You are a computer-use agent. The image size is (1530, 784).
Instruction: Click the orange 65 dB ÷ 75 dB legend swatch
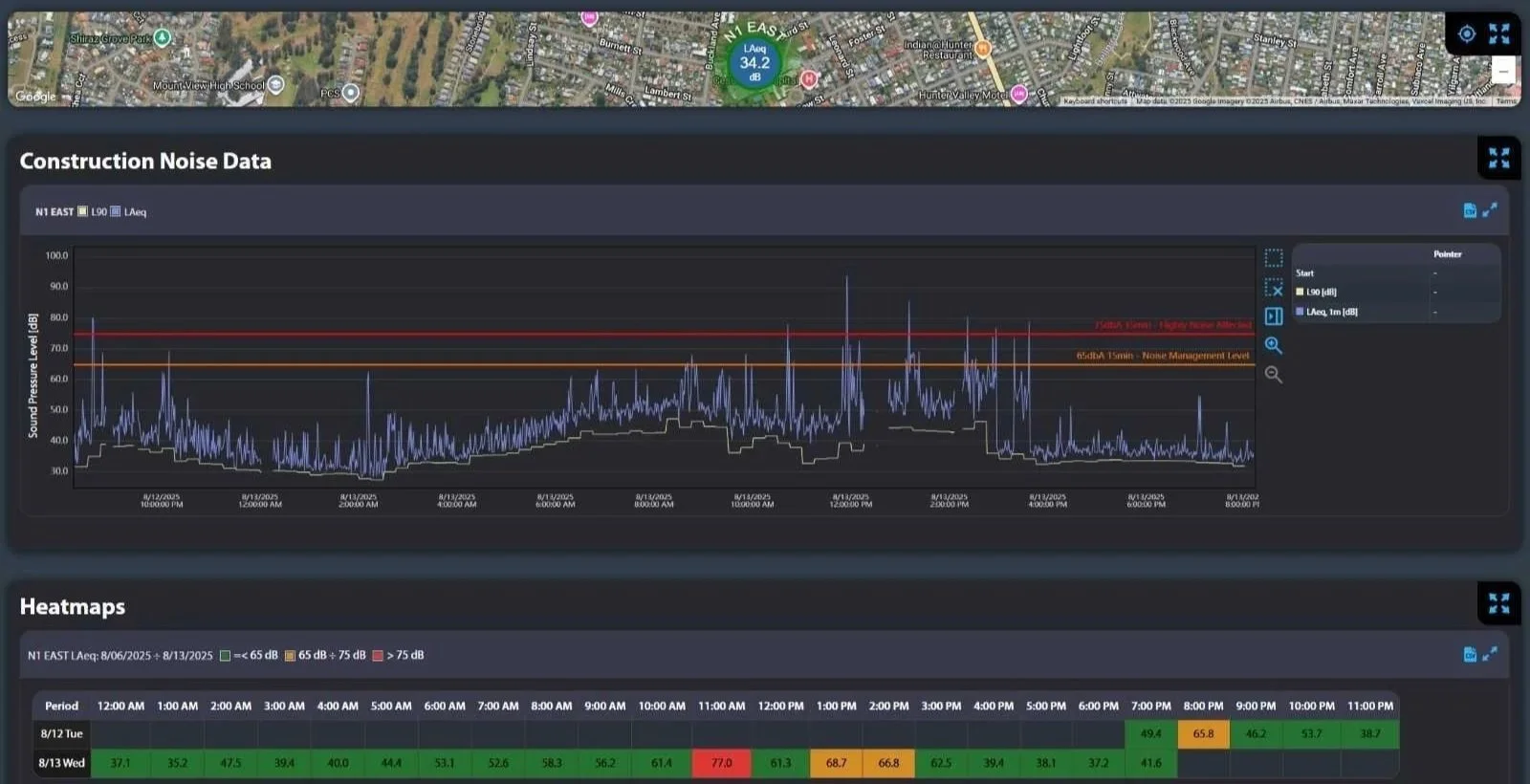(x=290, y=656)
